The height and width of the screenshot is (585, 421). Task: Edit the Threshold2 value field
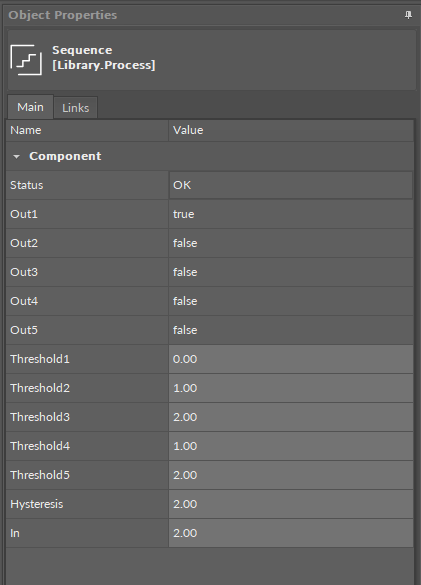[x=291, y=388]
